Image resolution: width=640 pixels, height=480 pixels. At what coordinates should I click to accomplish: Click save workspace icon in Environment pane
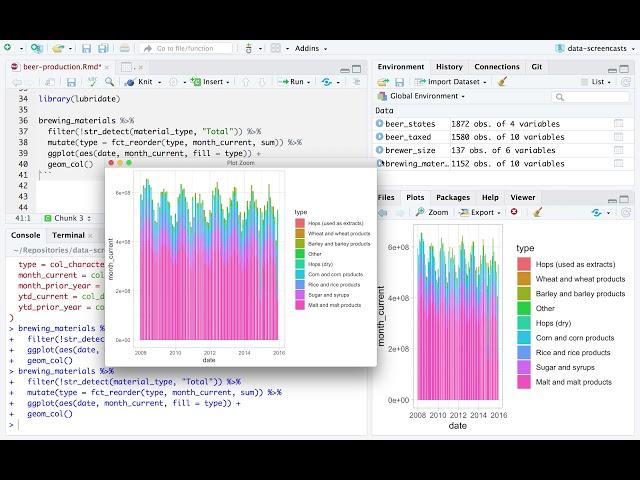399,82
